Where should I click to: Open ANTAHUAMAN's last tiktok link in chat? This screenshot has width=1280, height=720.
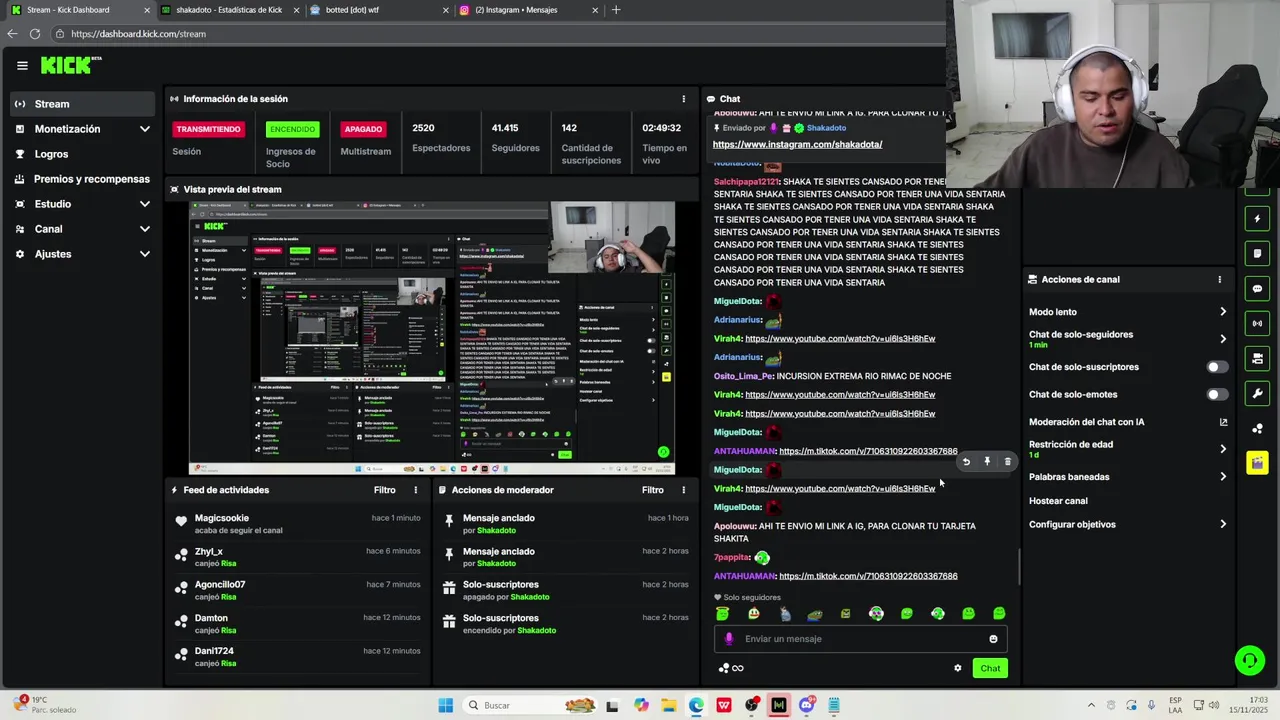[868, 576]
